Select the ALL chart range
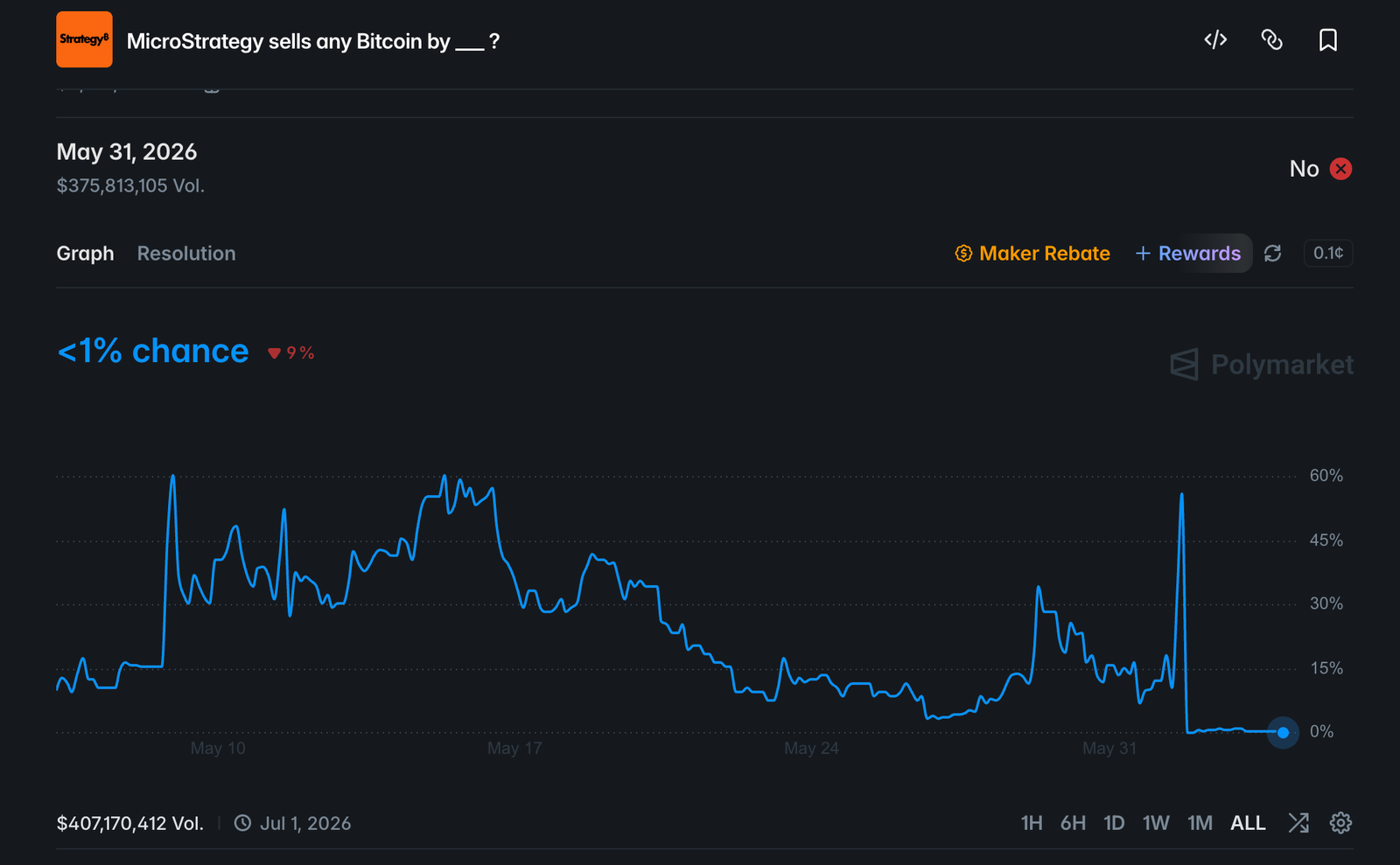Image resolution: width=1400 pixels, height=865 pixels. pyautogui.click(x=1248, y=823)
